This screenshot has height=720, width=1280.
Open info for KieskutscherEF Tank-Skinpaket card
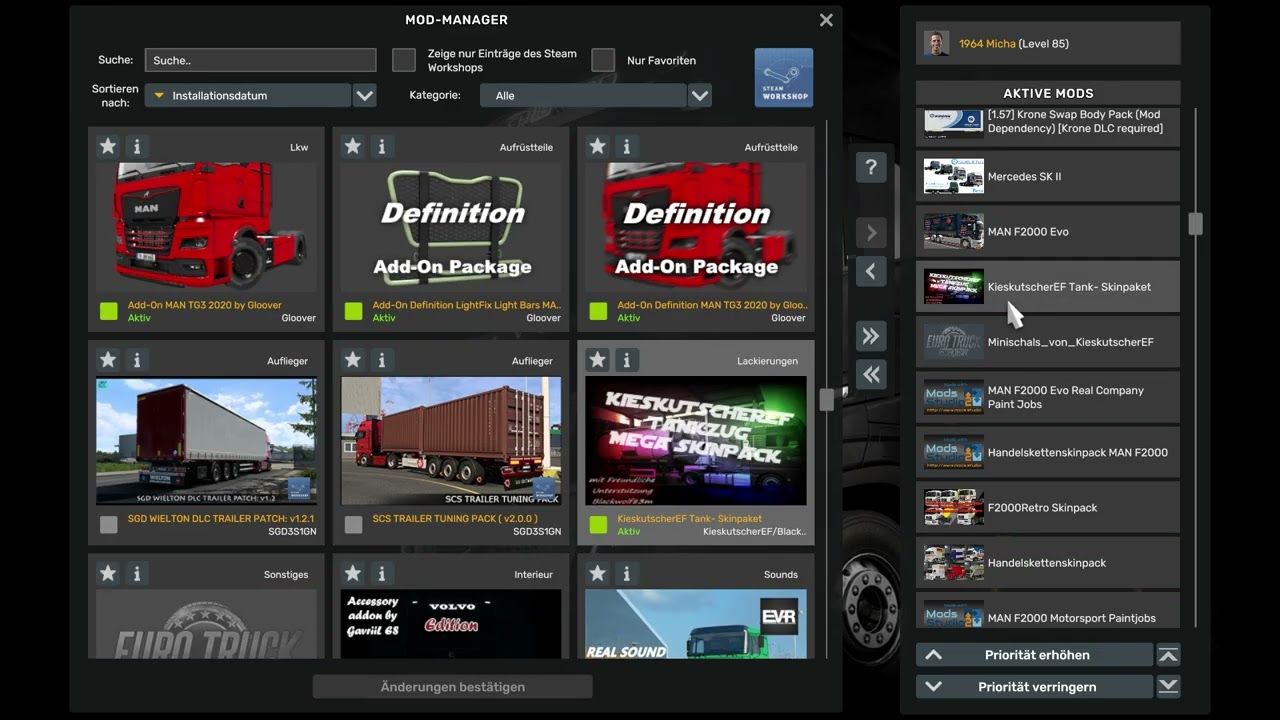627,360
